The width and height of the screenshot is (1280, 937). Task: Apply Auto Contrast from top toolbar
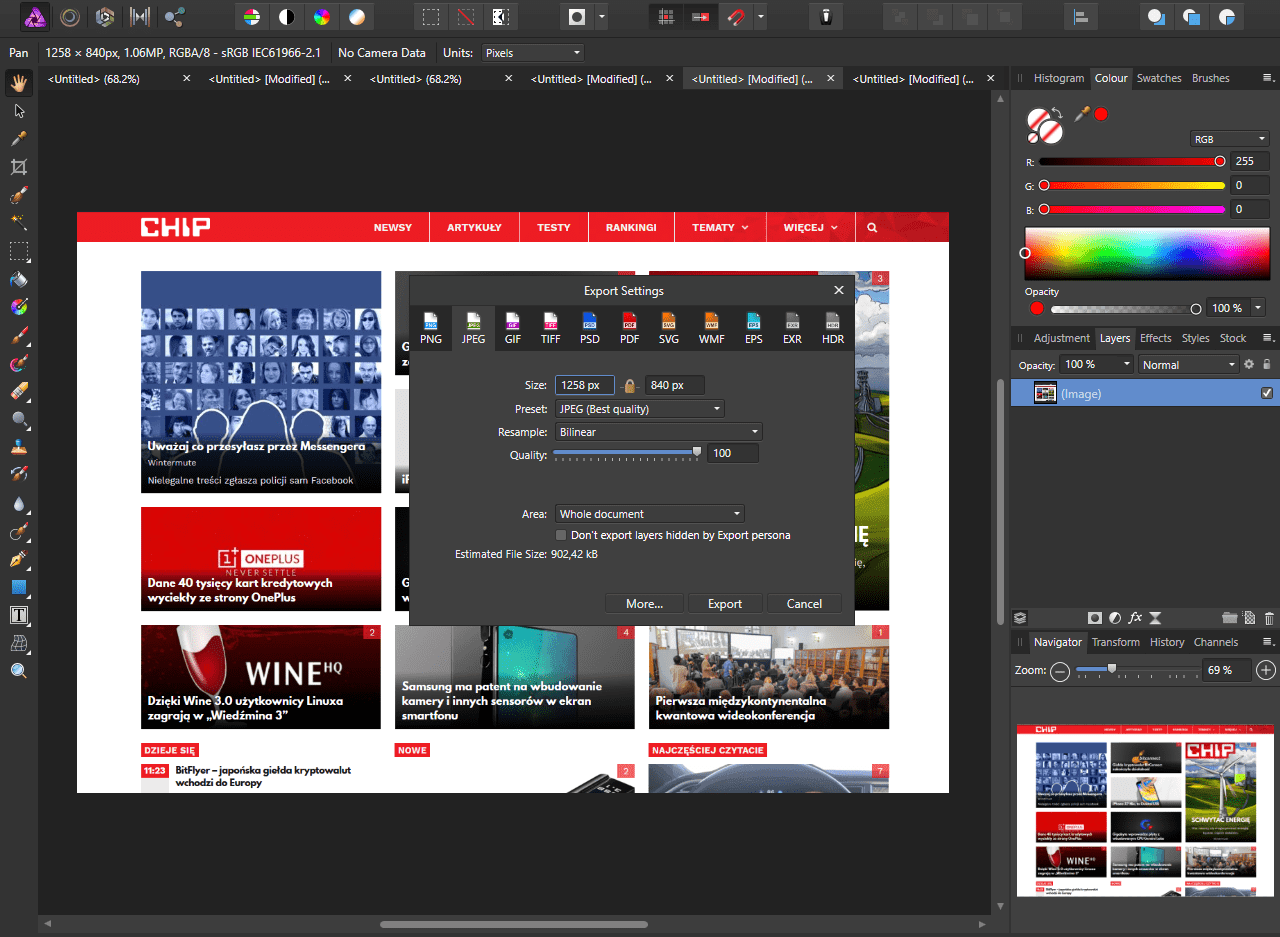287,17
